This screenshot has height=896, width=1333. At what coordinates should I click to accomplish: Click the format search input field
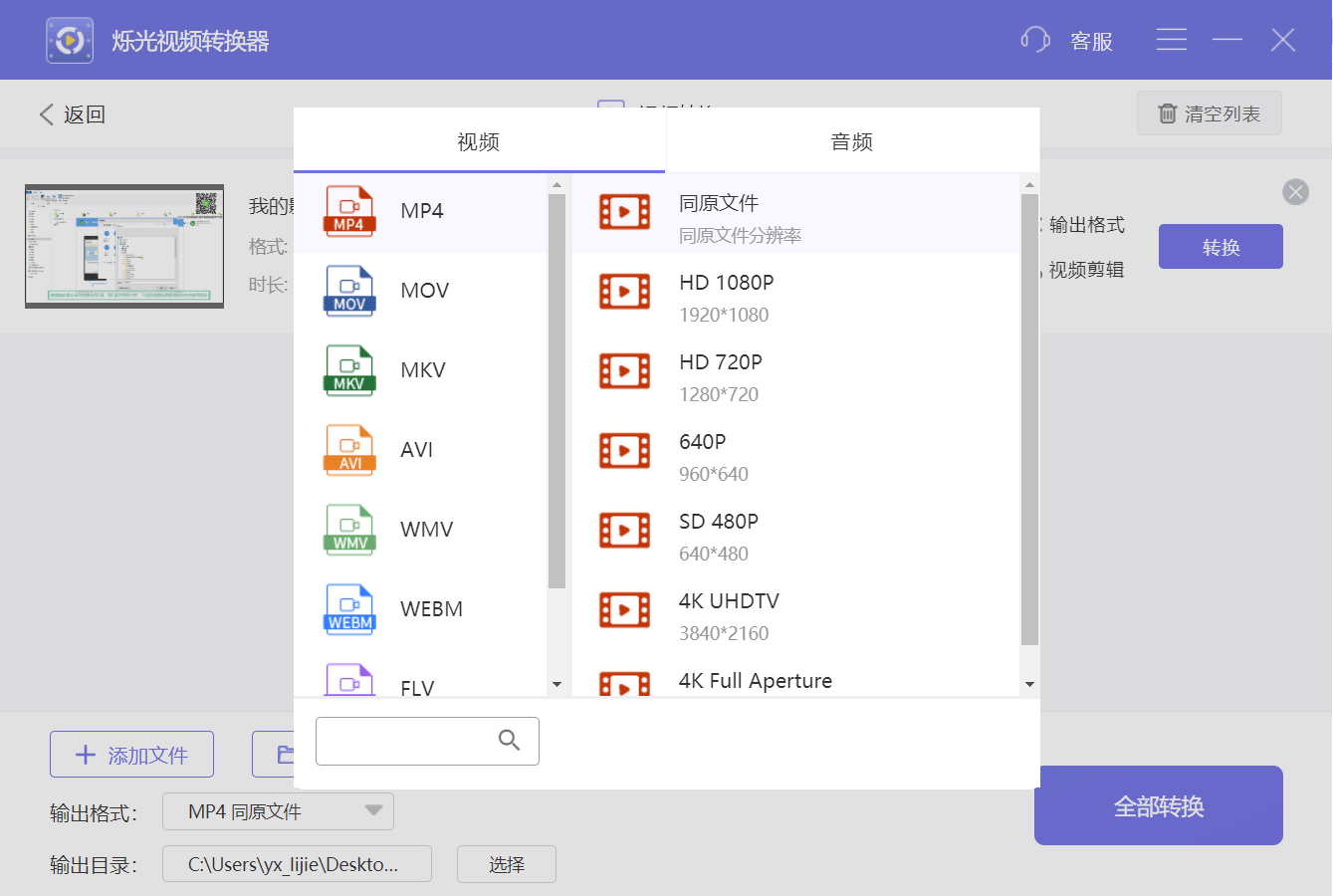tap(427, 741)
